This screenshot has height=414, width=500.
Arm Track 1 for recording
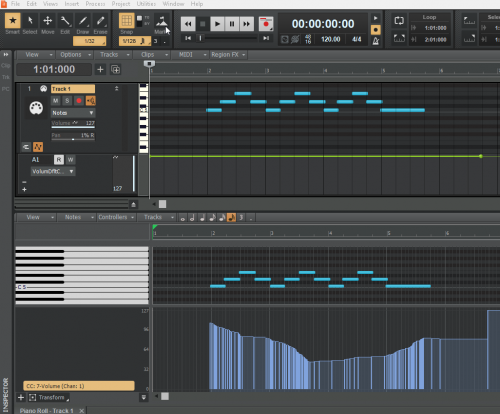[x=79, y=101]
